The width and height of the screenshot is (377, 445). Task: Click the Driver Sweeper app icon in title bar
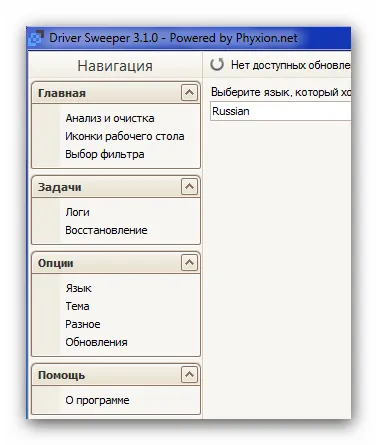pyautogui.click(x=36, y=37)
